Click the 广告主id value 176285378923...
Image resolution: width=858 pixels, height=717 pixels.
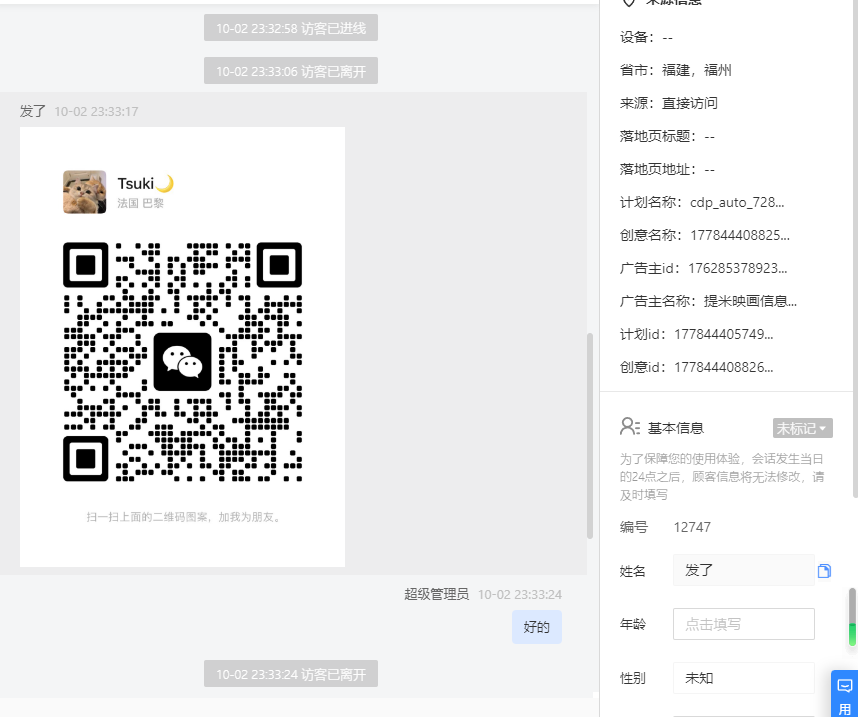point(738,268)
